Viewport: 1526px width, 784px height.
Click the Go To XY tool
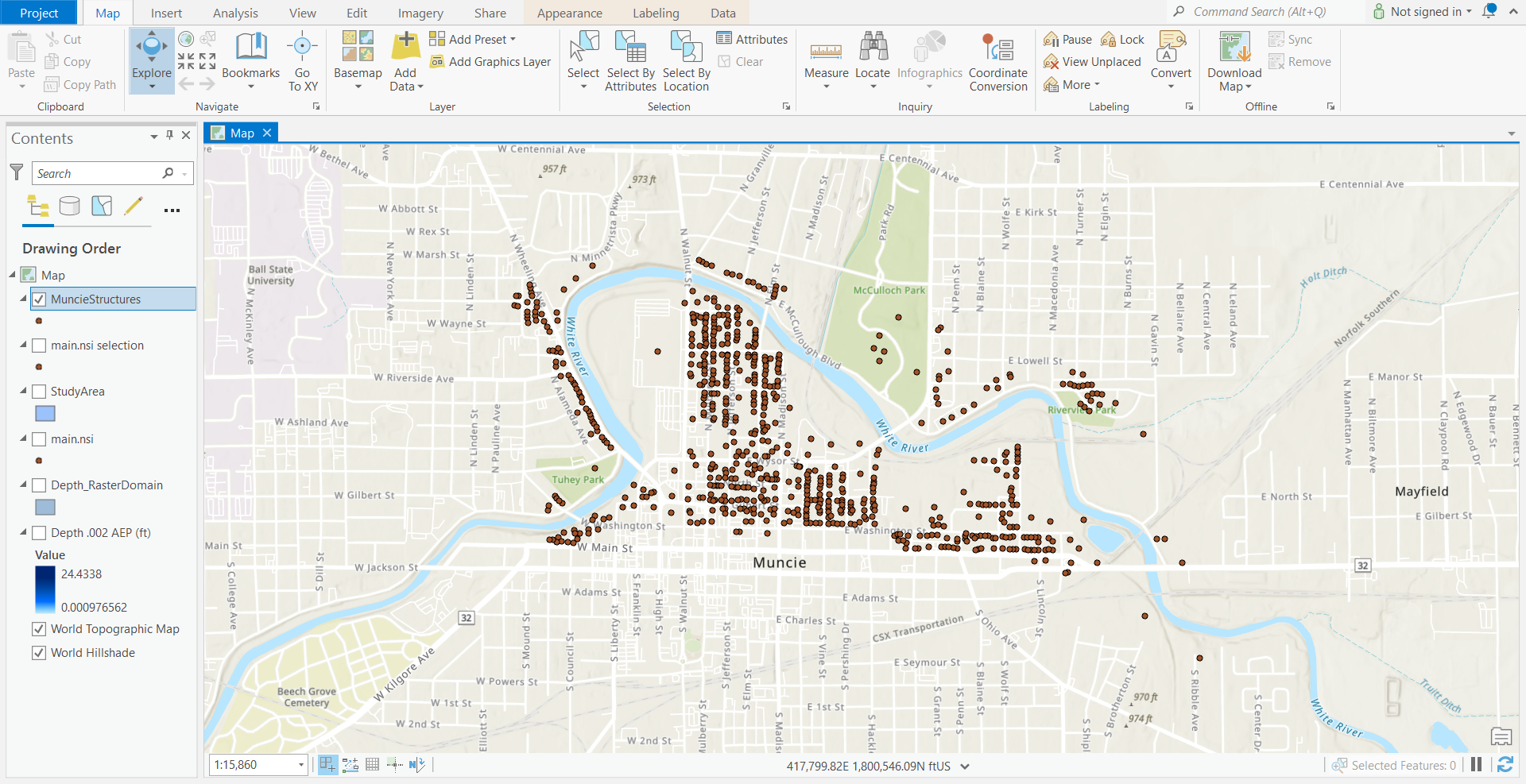tap(303, 60)
